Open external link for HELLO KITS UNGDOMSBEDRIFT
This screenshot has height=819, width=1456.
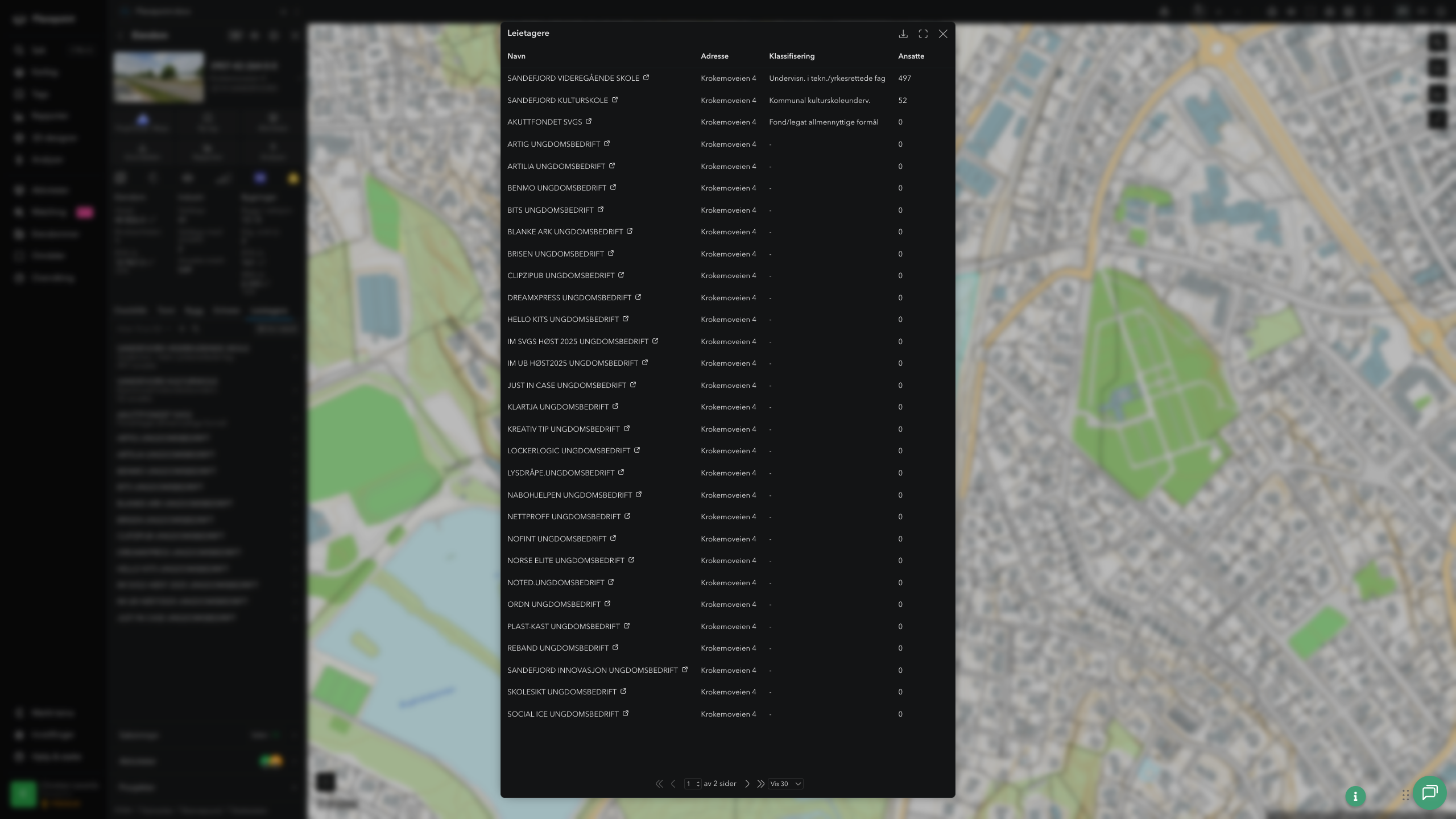click(626, 319)
